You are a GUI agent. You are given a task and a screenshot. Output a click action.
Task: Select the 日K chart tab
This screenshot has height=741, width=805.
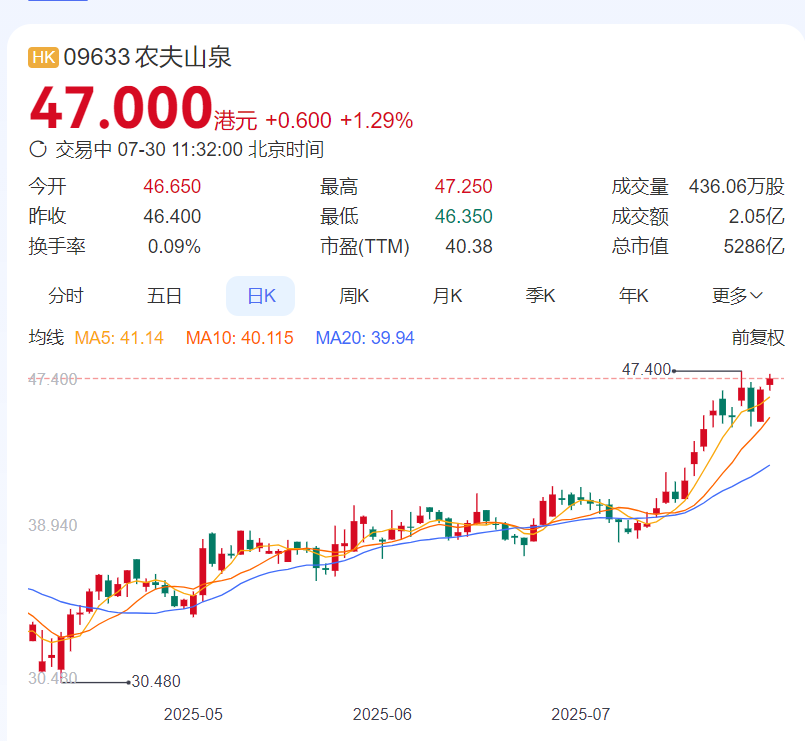(261, 296)
